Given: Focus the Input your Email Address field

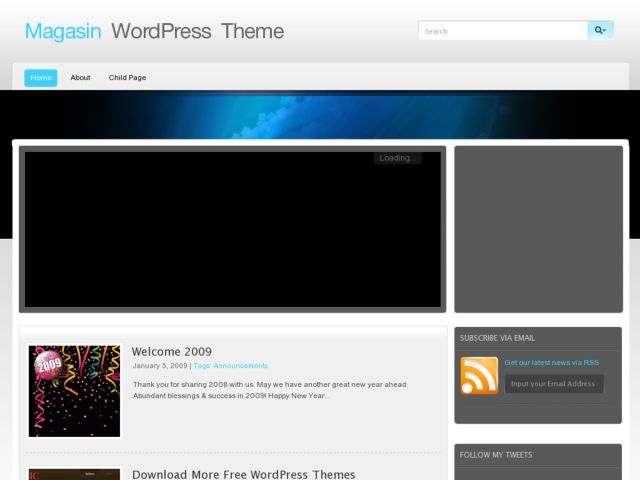Looking at the screenshot, I should (x=554, y=384).
